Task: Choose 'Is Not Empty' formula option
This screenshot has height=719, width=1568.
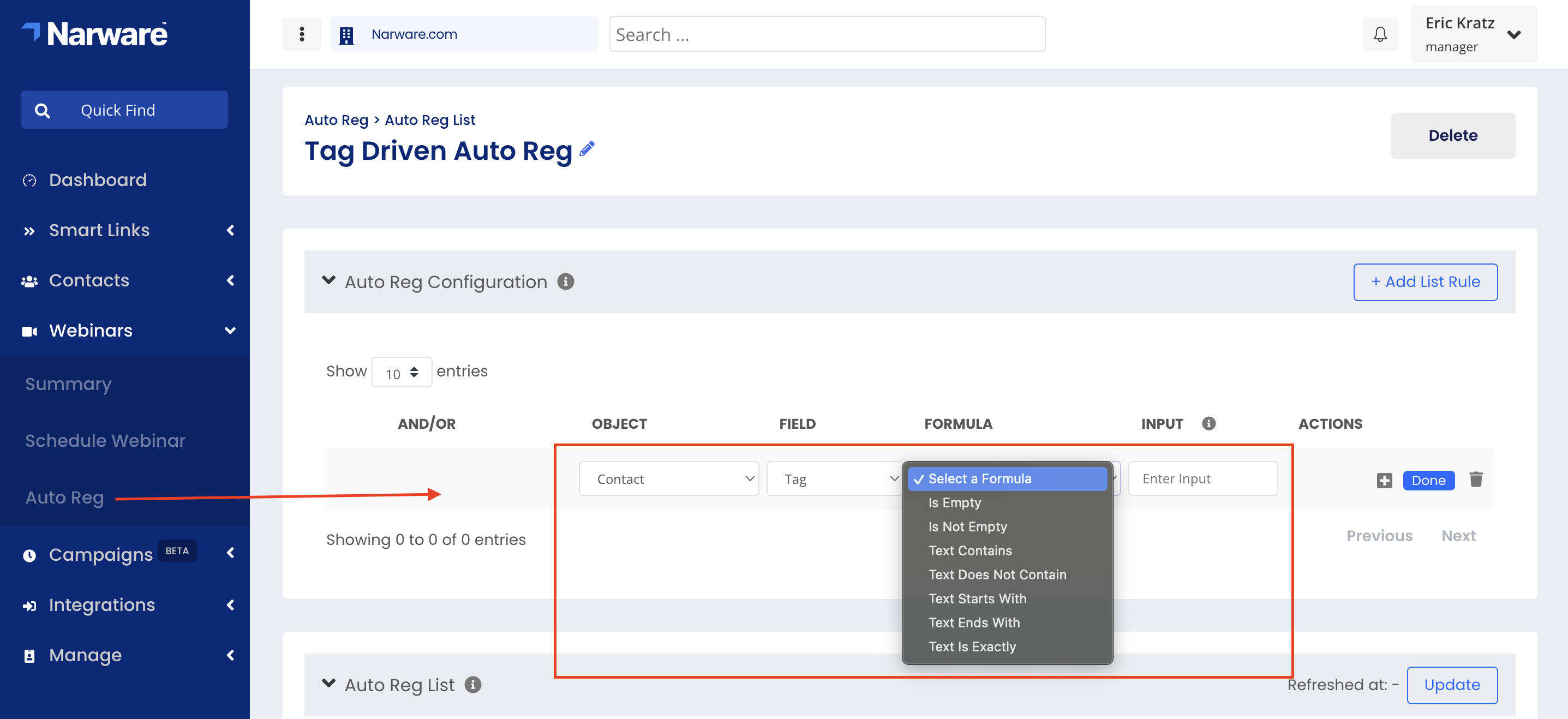Action: tap(967, 526)
